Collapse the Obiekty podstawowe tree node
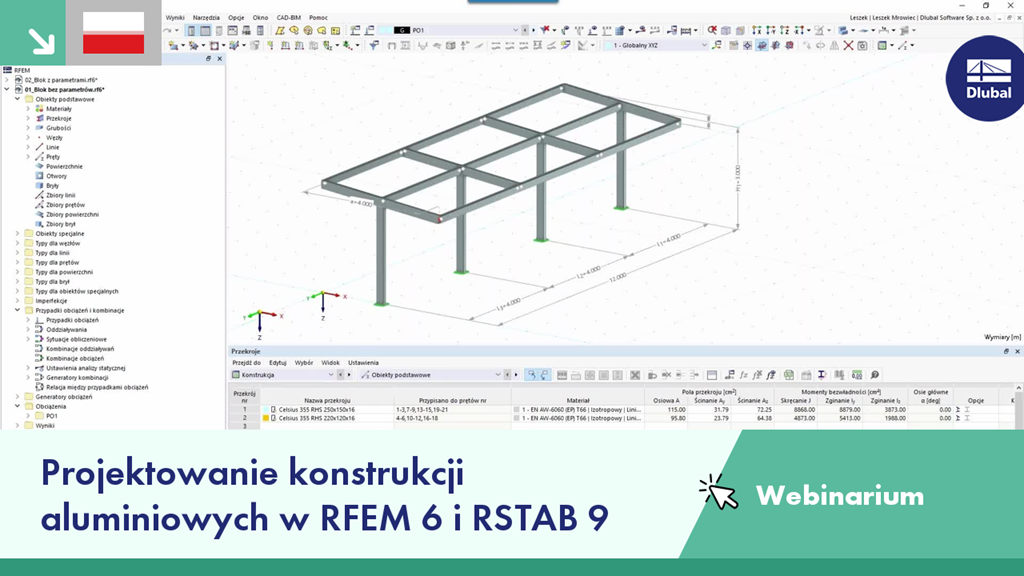The height and width of the screenshot is (576, 1024). [x=18, y=99]
